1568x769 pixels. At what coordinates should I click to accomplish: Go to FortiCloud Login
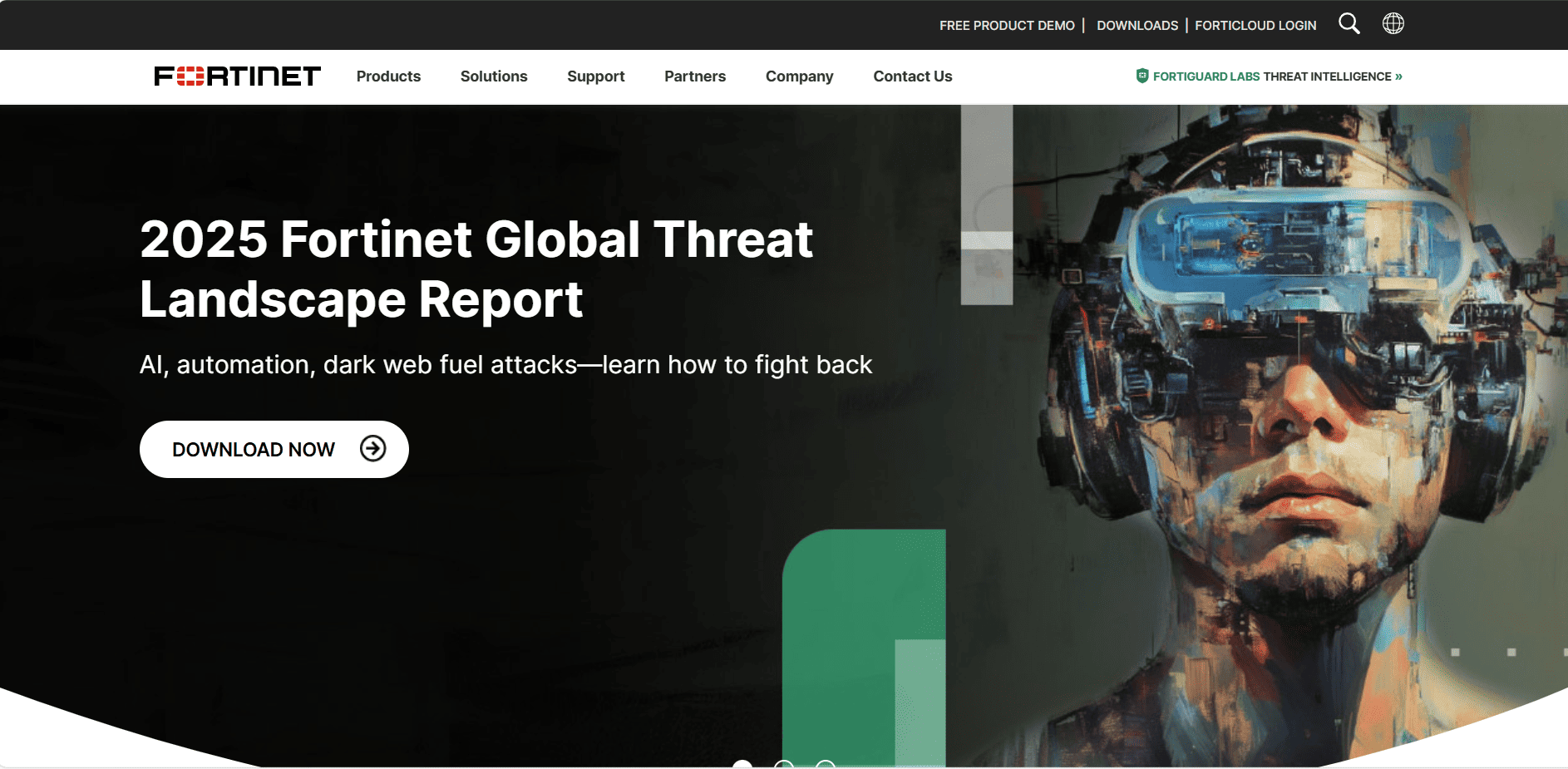click(1255, 26)
